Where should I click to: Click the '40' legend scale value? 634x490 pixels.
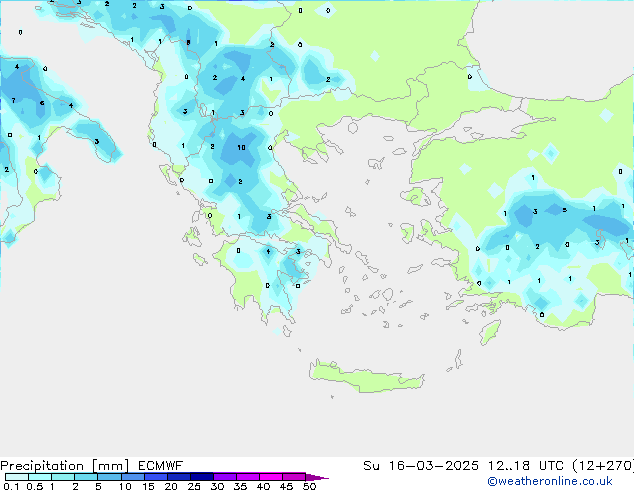pyautogui.click(x=263, y=486)
